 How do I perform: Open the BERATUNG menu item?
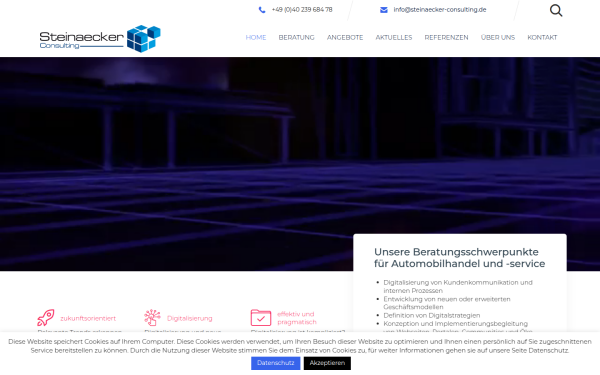tap(296, 38)
